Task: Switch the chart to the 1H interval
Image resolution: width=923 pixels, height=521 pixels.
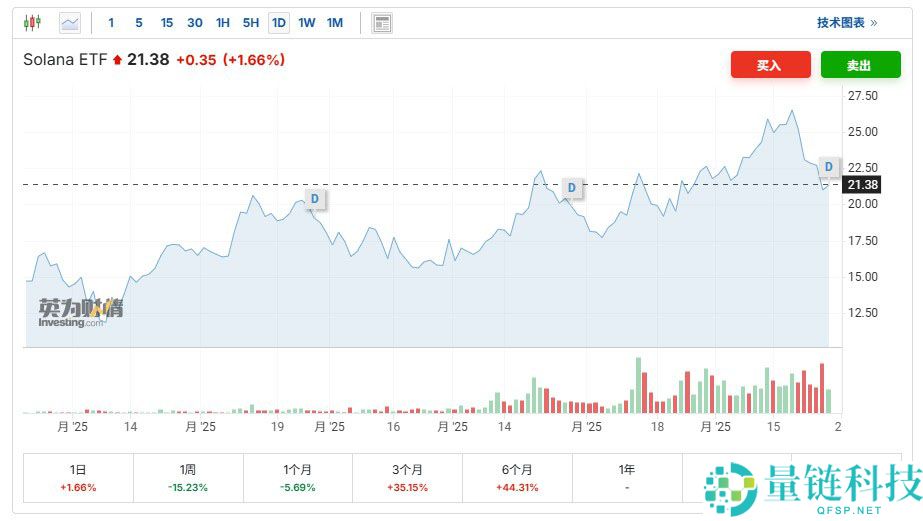Action: pyautogui.click(x=223, y=22)
